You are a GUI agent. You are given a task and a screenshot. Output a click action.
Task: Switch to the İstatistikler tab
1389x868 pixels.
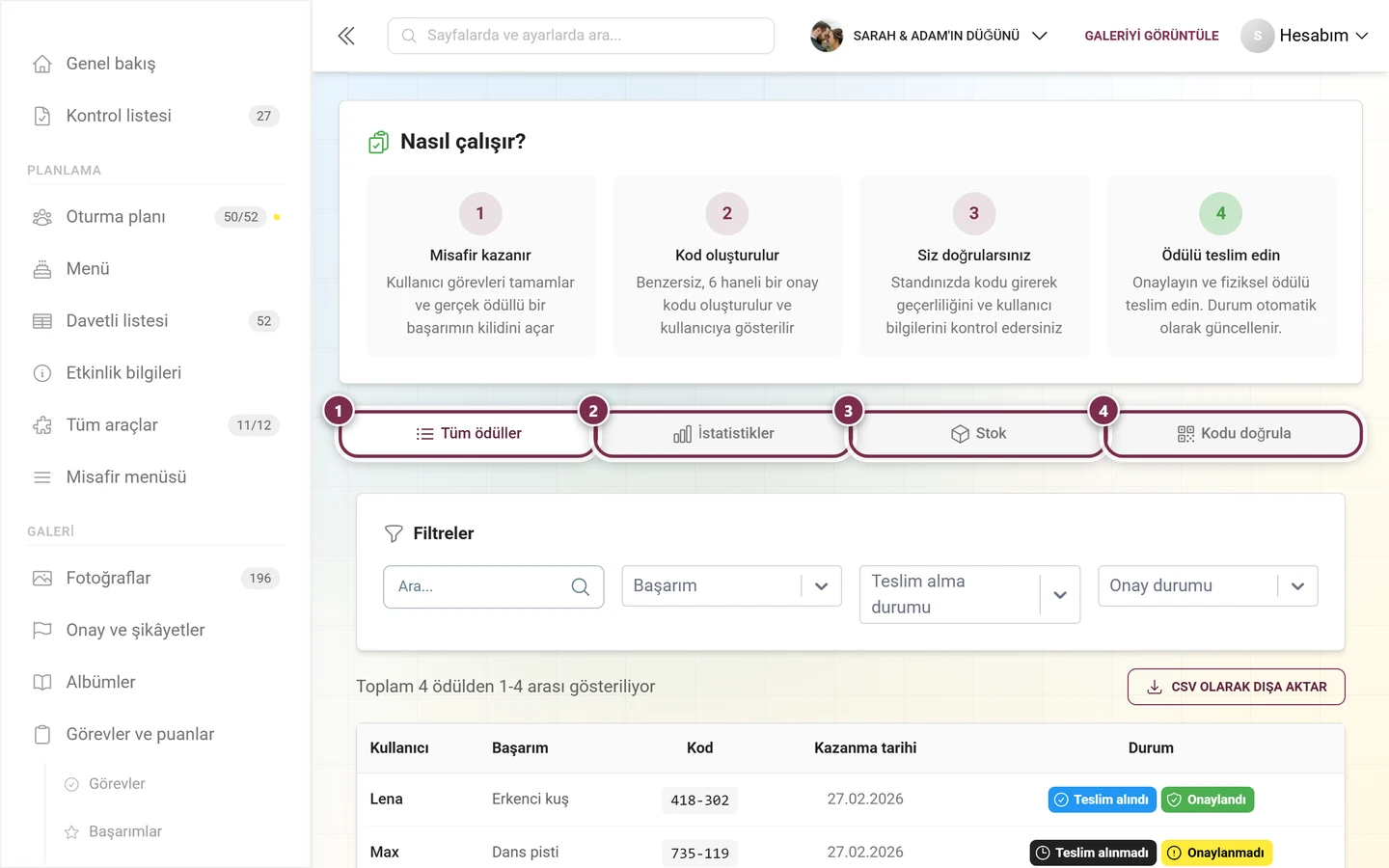point(723,434)
